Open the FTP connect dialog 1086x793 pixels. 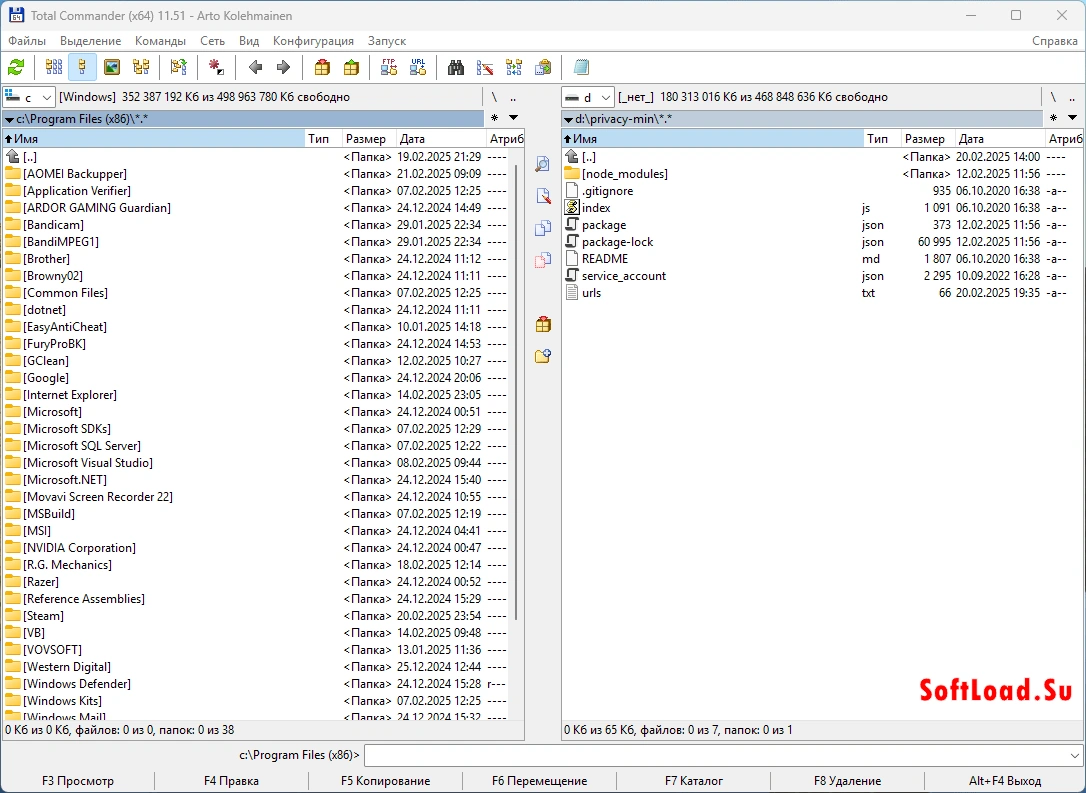[389, 68]
